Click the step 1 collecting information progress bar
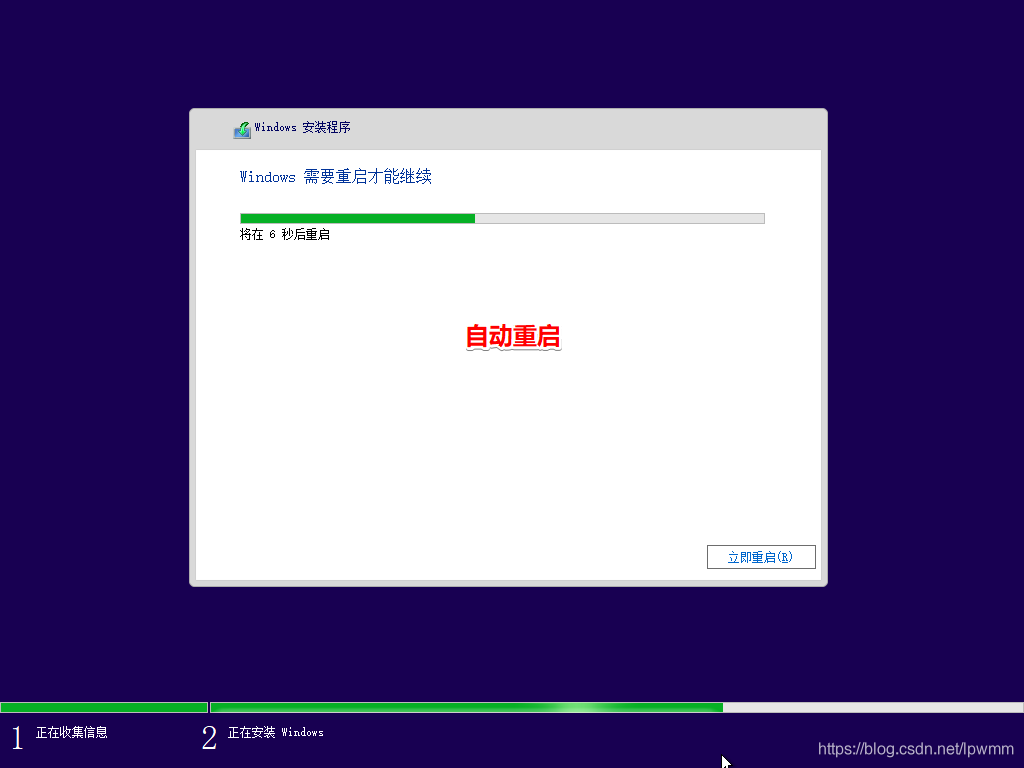Screen dimensions: 1024x768 coord(104,707)
